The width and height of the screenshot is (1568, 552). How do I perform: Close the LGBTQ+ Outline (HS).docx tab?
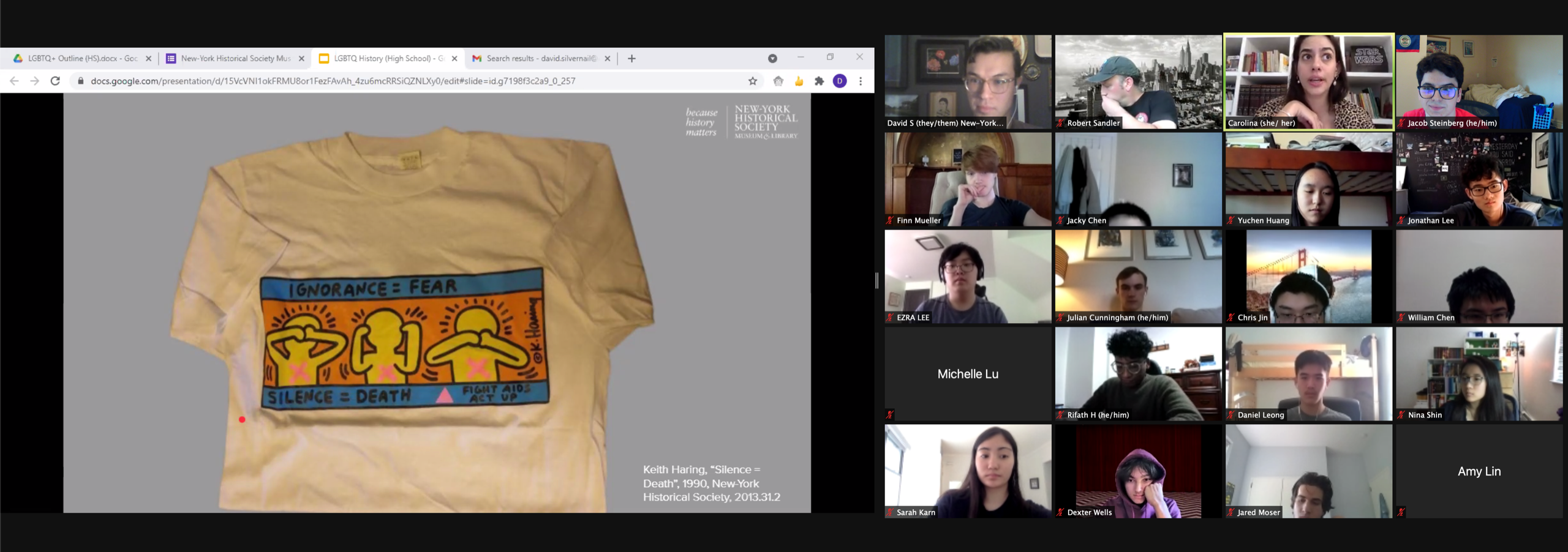[x=148, y=59]
